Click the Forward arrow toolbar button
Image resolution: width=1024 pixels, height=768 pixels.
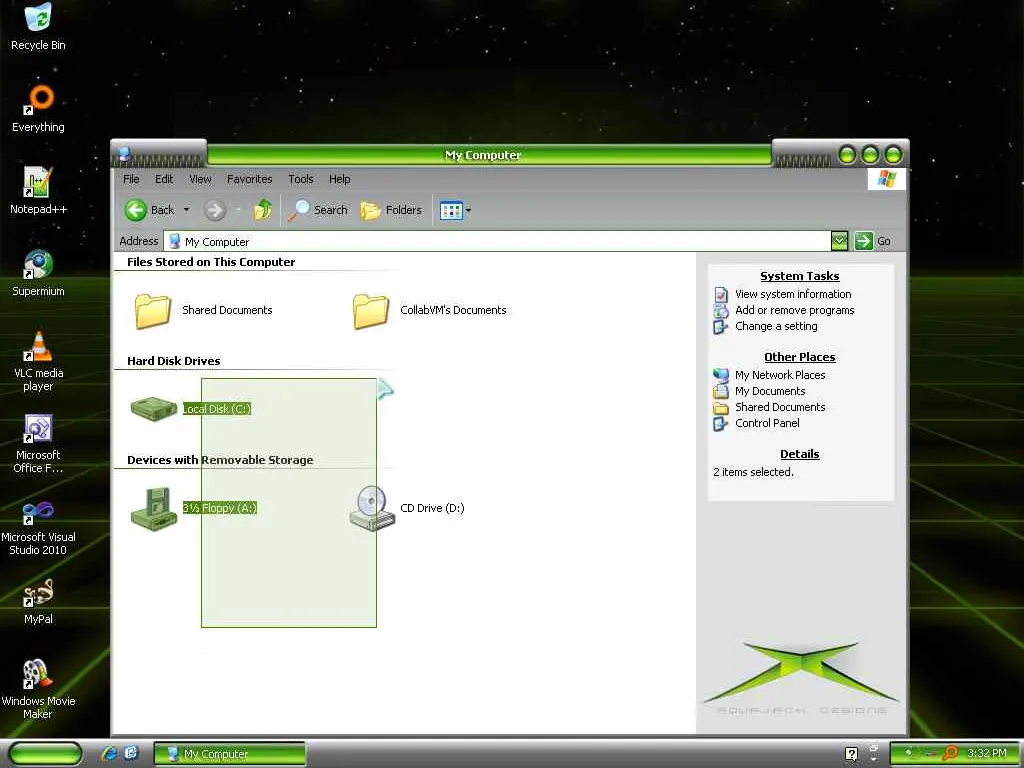(x=215, y=210)
